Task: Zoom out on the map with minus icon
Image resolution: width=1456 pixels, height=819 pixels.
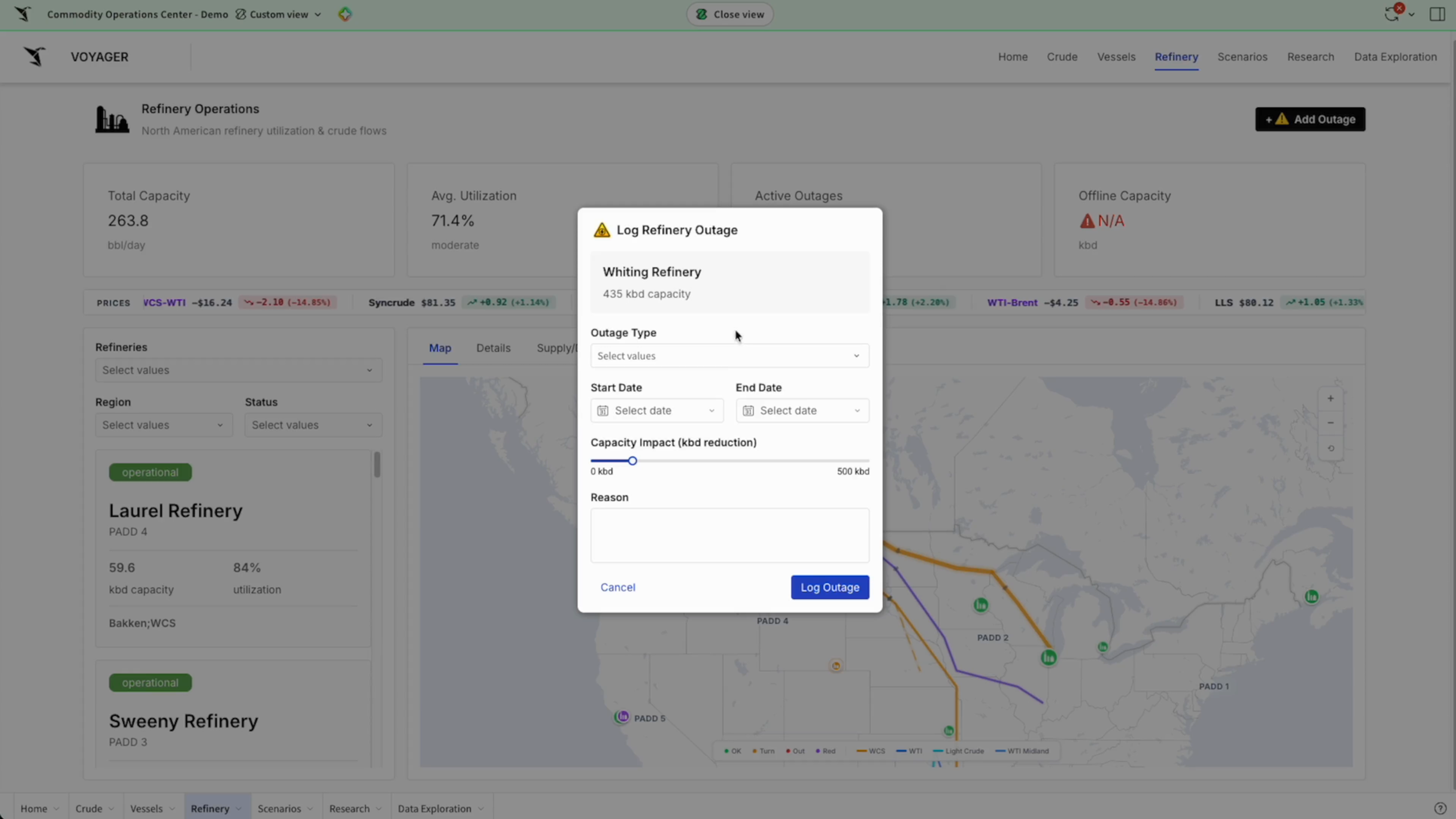Action: pyautogui.click(x=1330, y=423)
